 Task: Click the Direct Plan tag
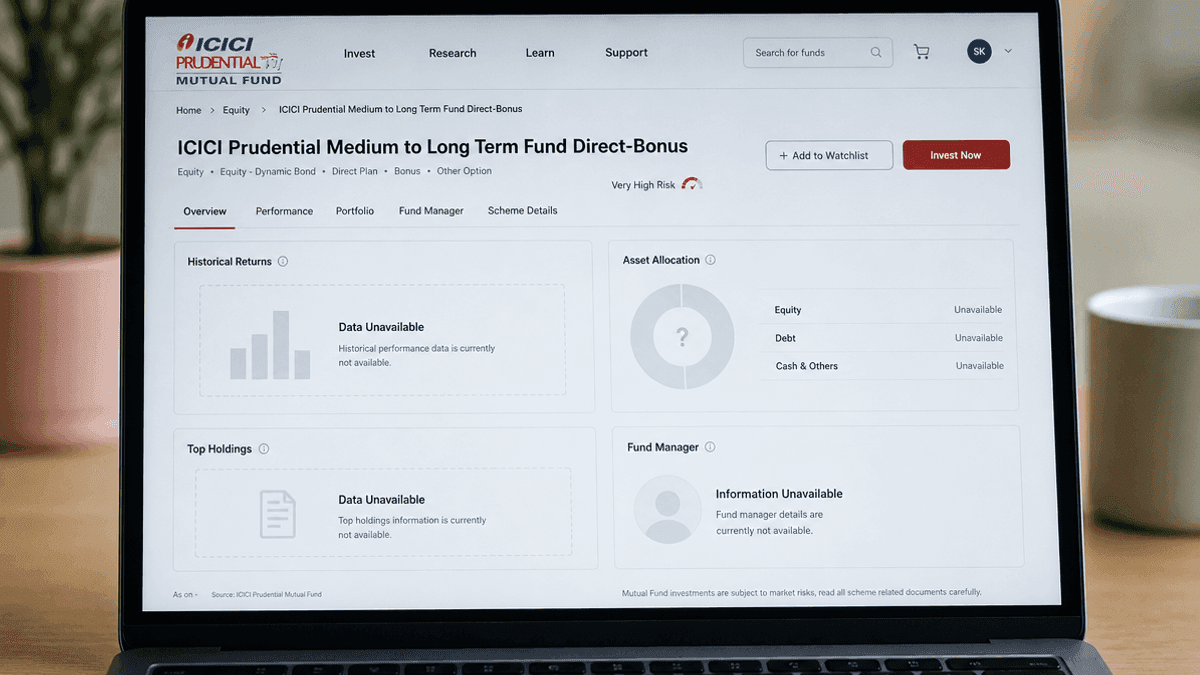[355, 172]
